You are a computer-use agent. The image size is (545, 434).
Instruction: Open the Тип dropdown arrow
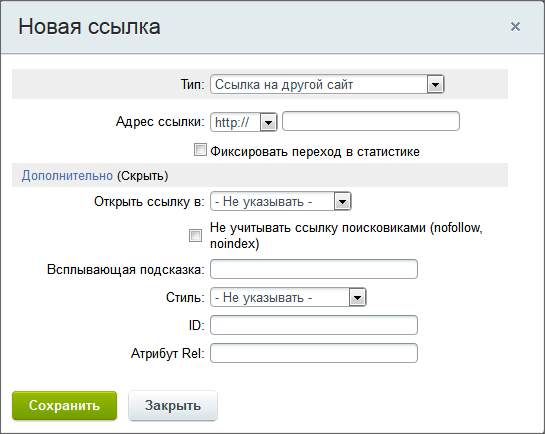click(435, 84)
